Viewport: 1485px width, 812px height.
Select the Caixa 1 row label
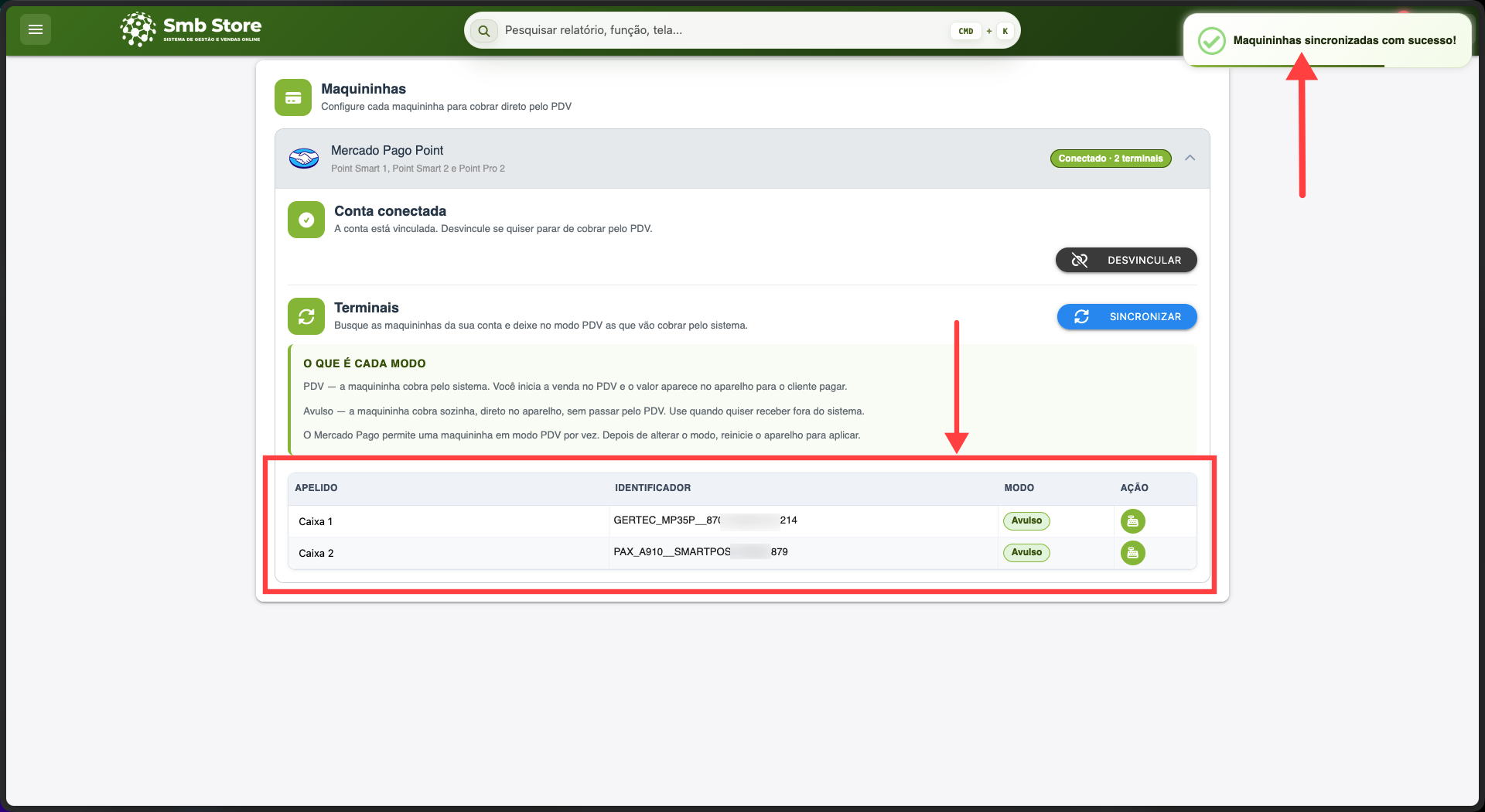tap(316, 521)
